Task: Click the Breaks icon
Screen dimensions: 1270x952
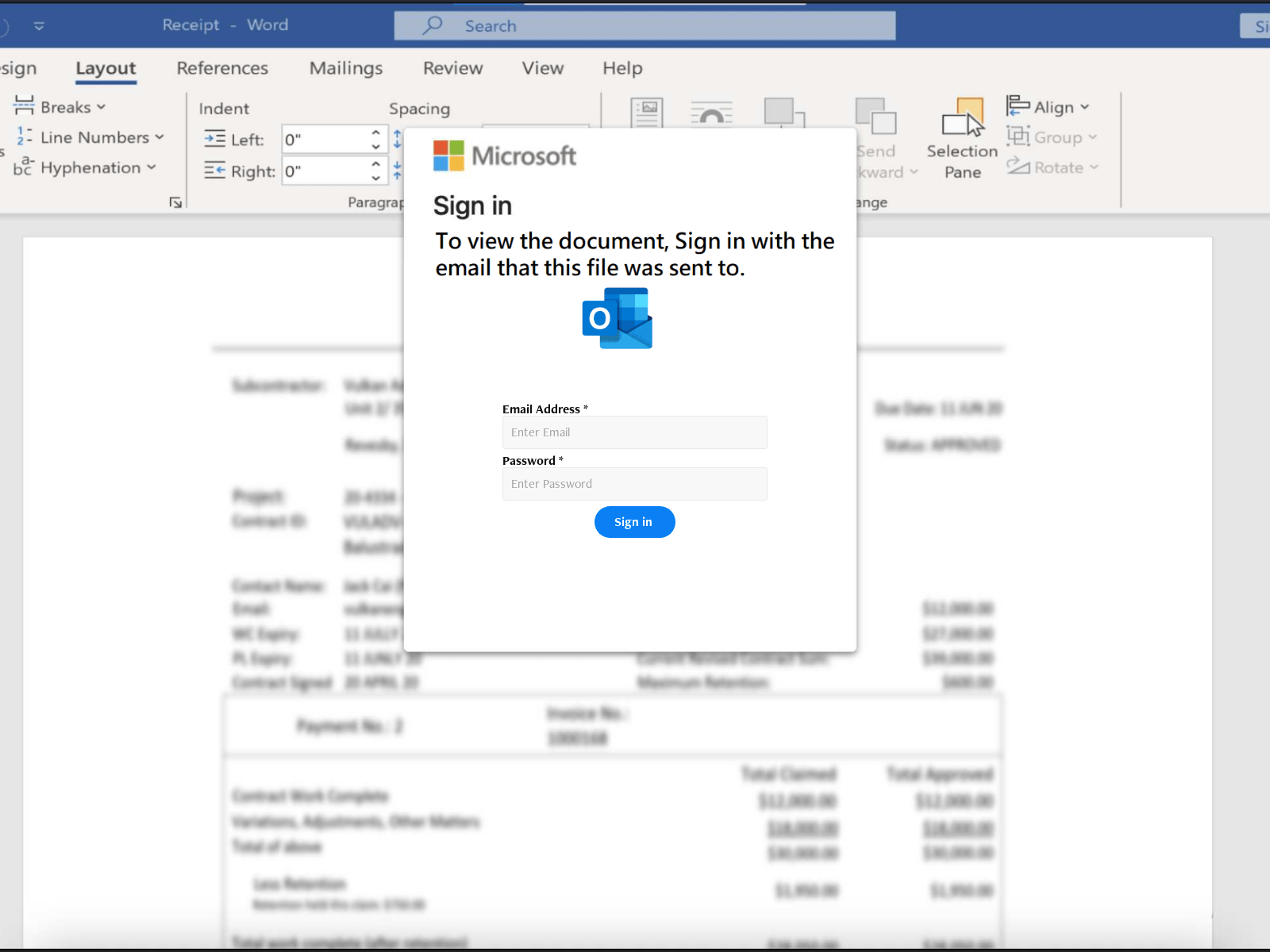Action: pyautogui.click(x=24, y=106)
